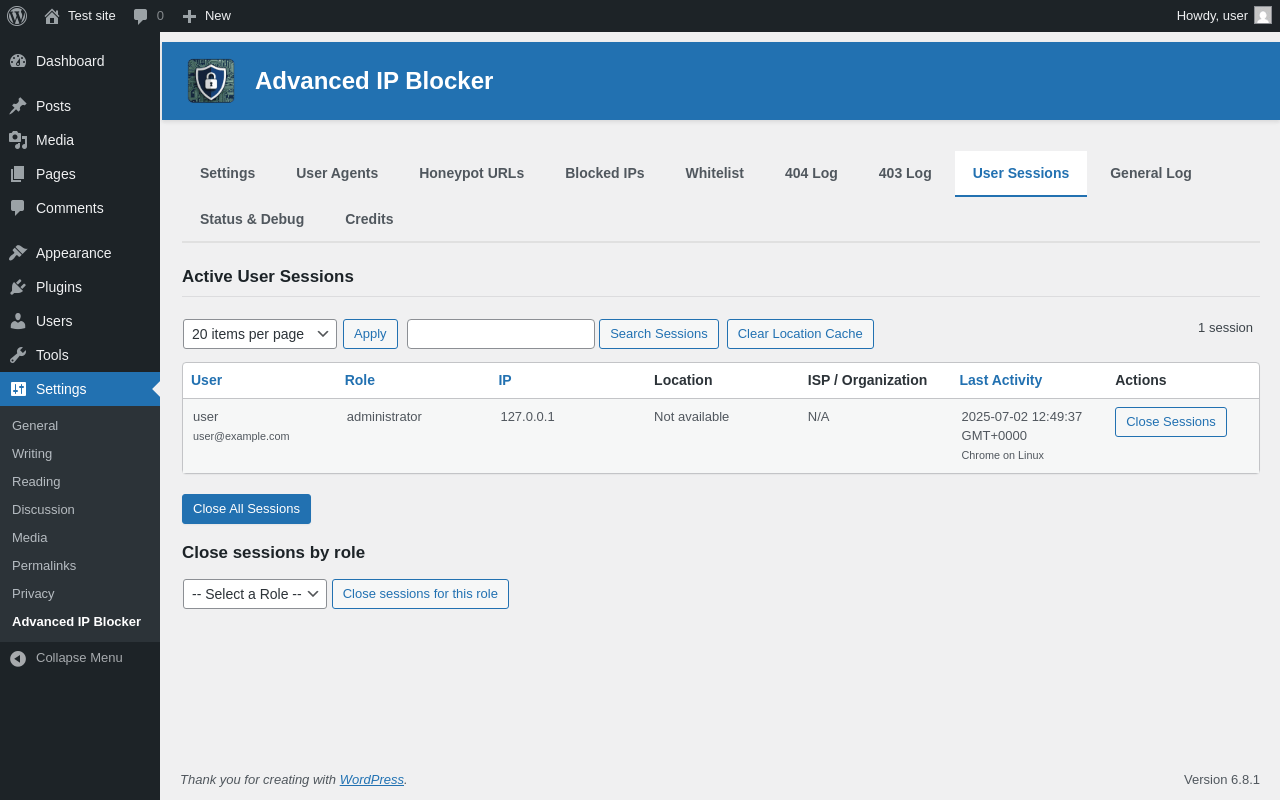Open the Credits tab
1280x800 pixels.
[x=369, y=219]
